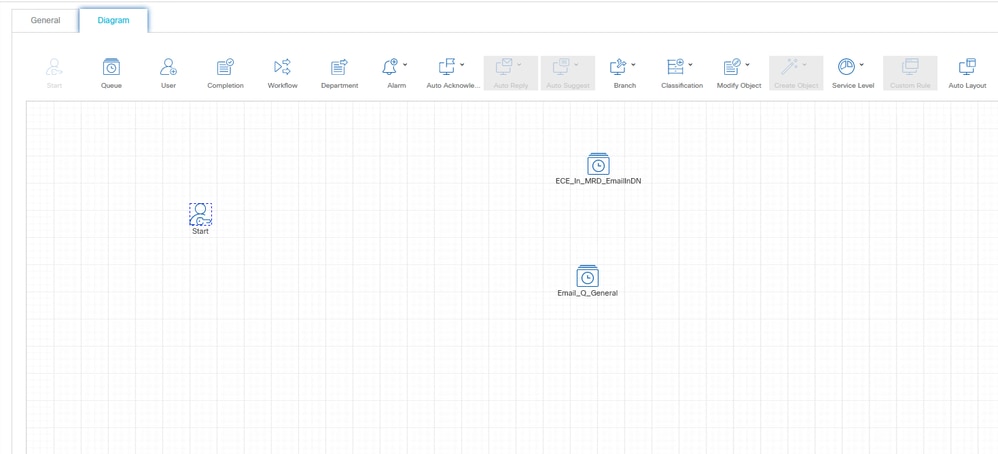This screenshot has width=998, height=454.
Task: Click the 'Email_Q_General' node label
Action: [587, 294]
